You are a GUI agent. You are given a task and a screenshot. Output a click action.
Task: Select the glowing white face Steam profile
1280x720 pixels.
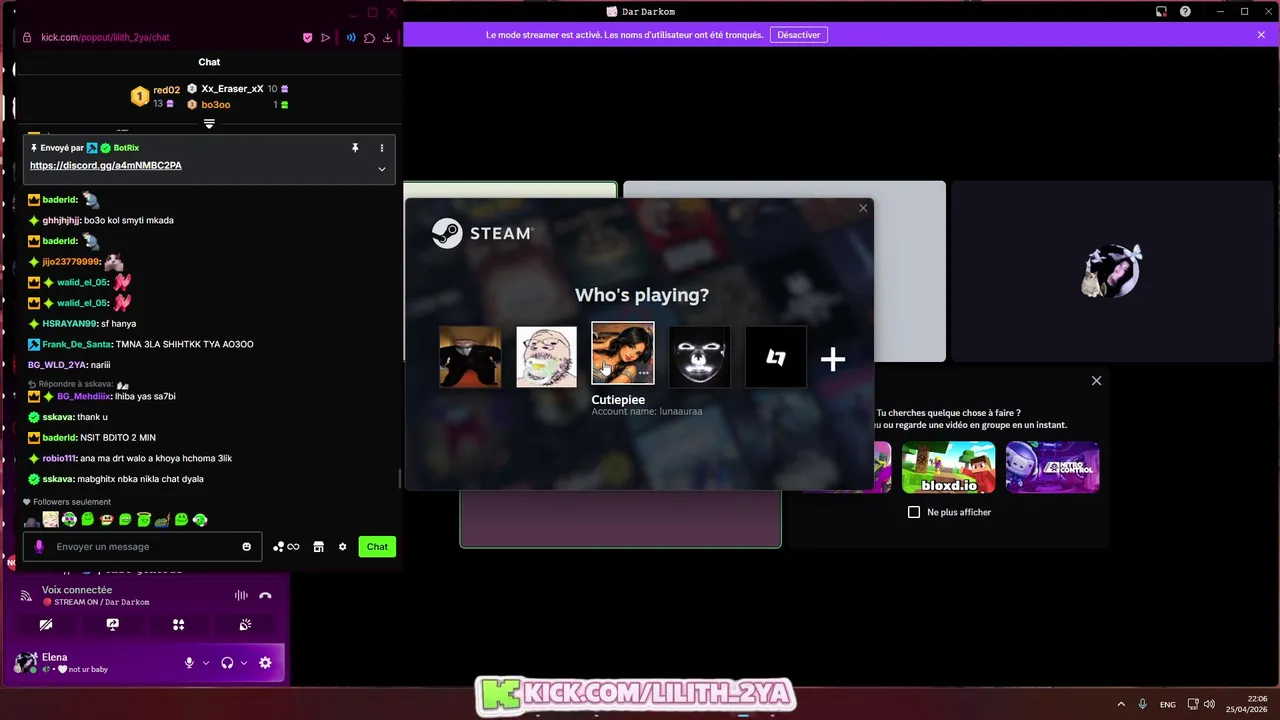pyautogui.click(x=699, y=357)
